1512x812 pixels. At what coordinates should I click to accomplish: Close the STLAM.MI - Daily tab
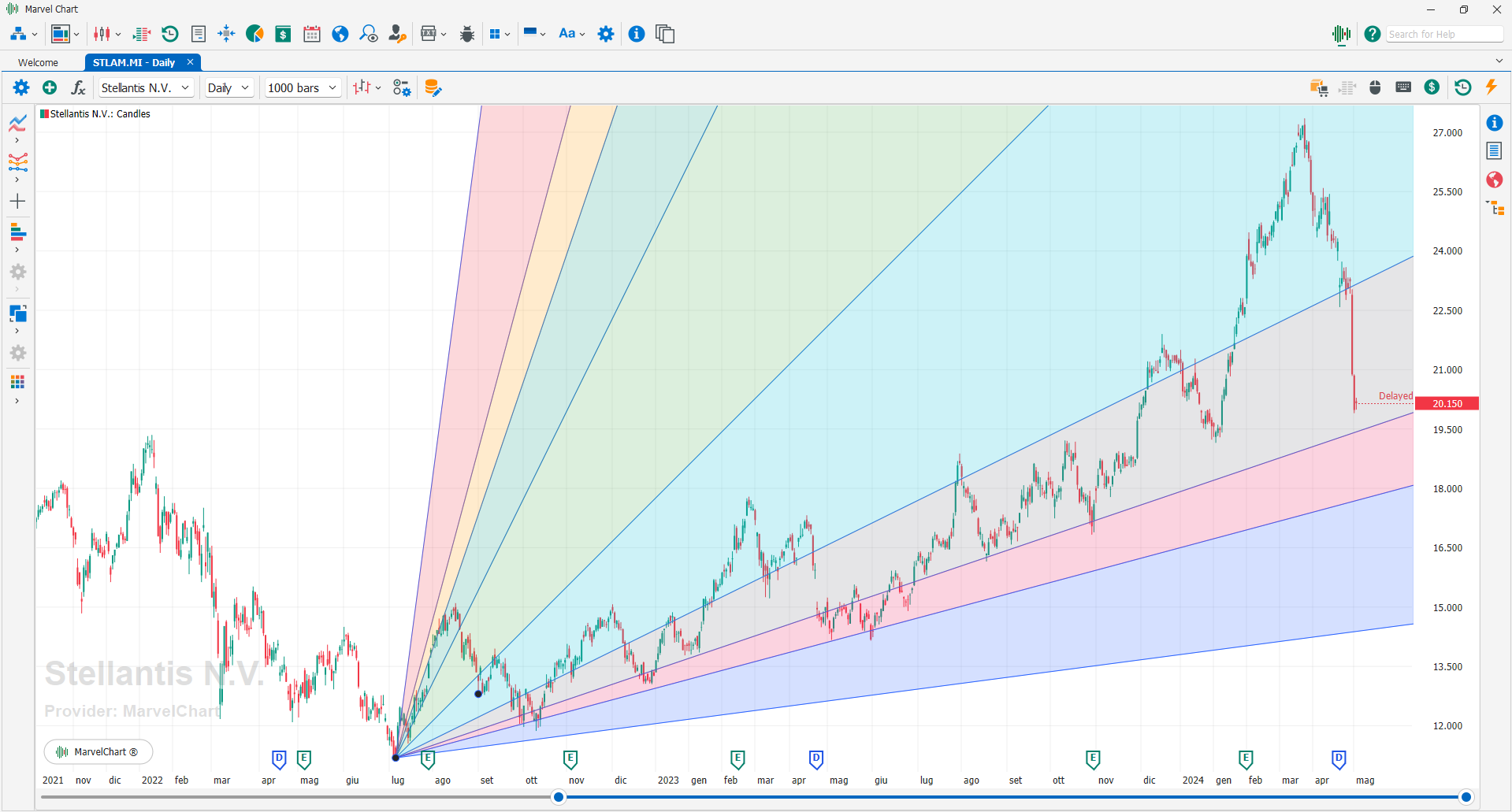[190, 61]
